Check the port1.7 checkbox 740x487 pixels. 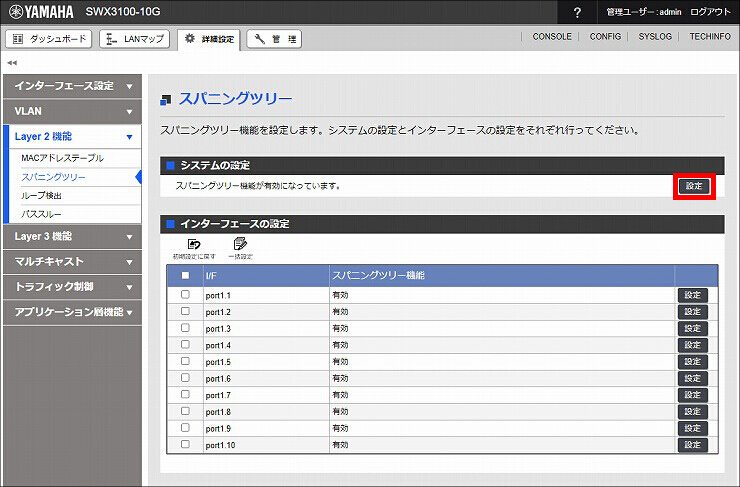pyautogui.click(x=185, y=394)
